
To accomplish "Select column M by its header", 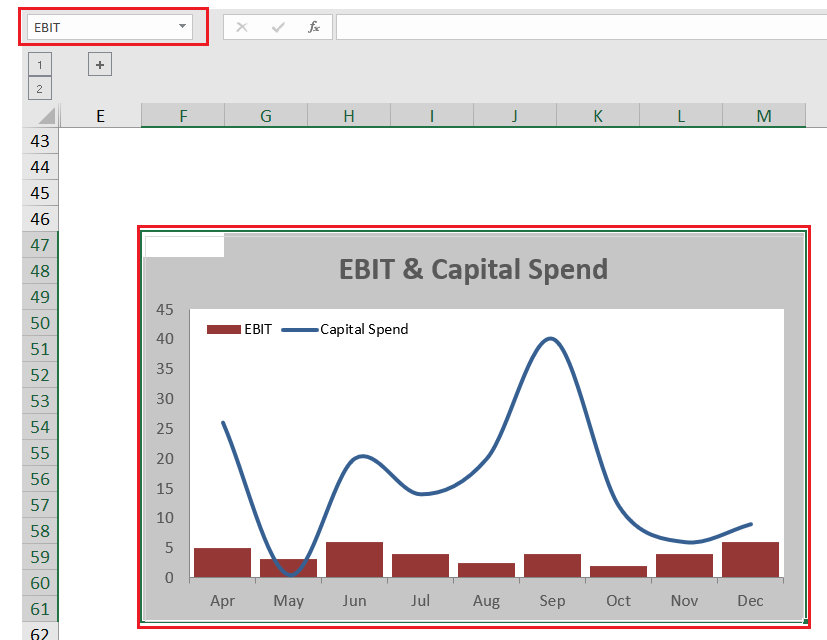I will pyautogui.click(x=763, y=114).
